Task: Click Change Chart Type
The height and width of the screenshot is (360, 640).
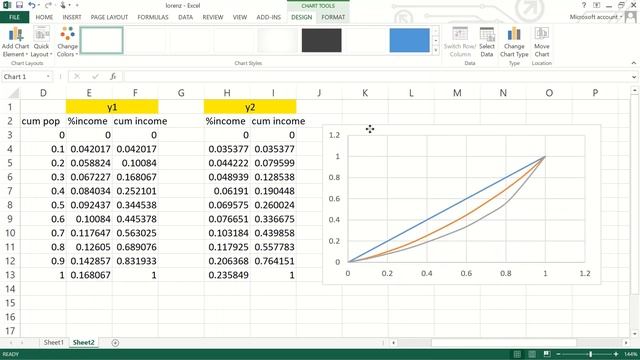Action: click(514, 42)
